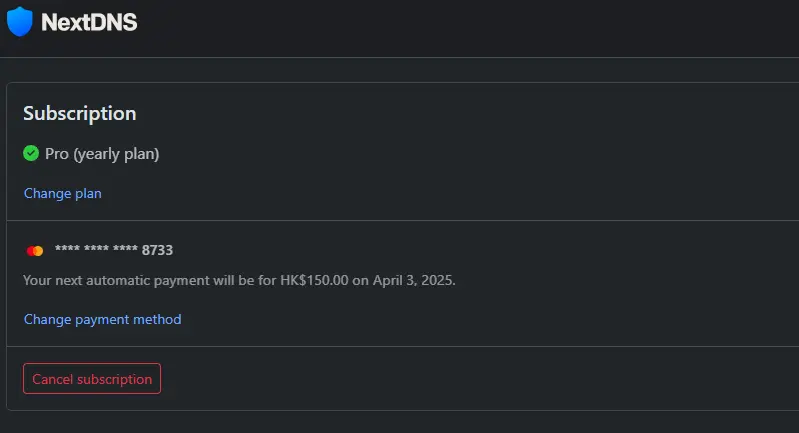799x433 pixels.
Task: Click the green checkmark beside Pro plan
Action: click(31, 153)
